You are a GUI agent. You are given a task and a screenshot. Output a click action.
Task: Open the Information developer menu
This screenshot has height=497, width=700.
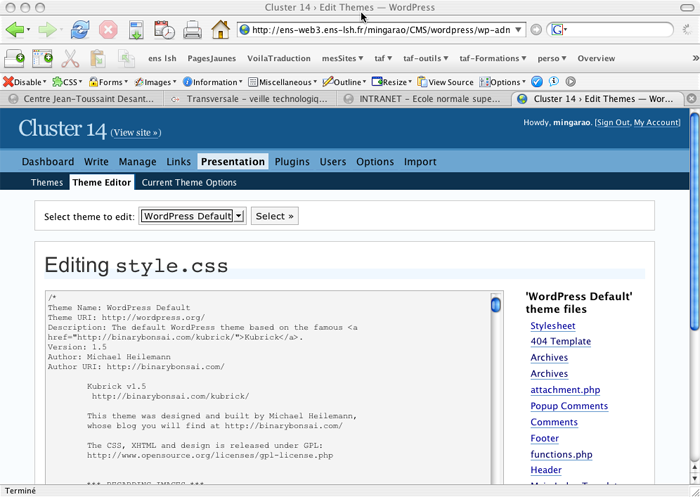(212, 82)
